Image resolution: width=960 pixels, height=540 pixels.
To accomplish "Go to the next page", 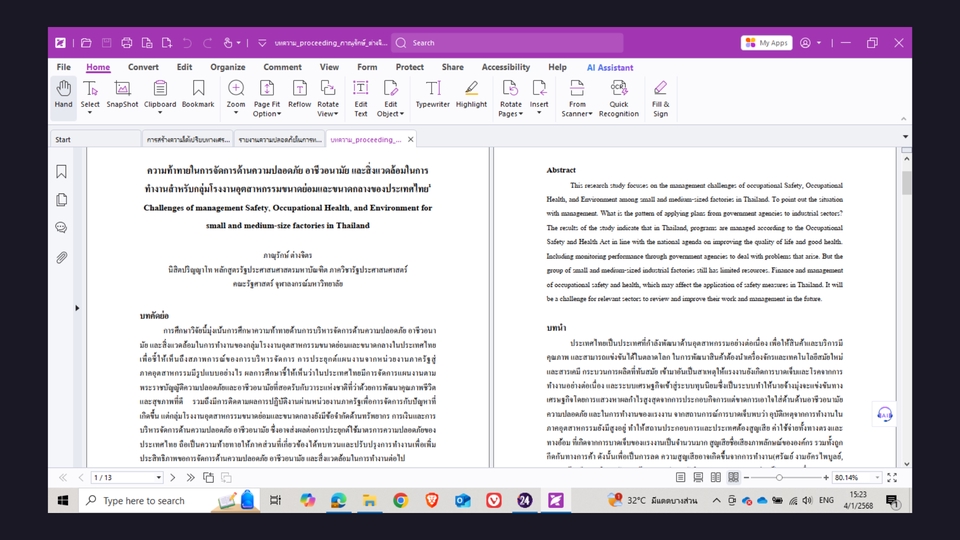I will (x=173, y=478).
